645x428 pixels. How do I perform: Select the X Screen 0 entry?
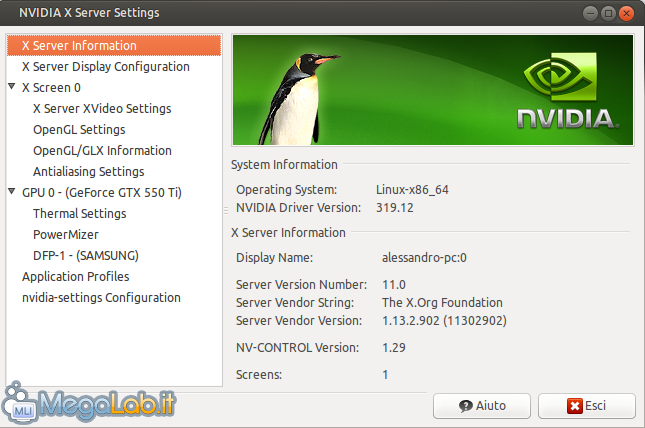[51, 88]
